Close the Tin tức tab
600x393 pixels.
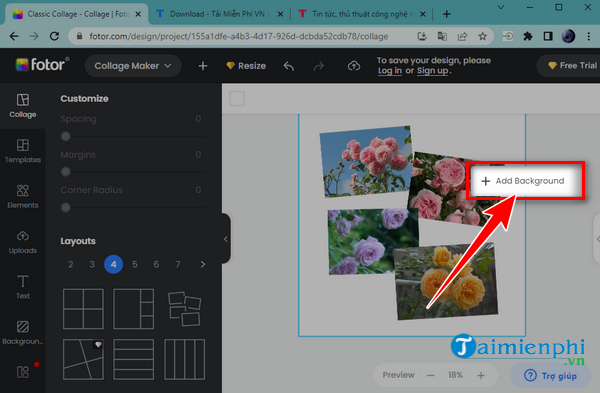point(422,14)
